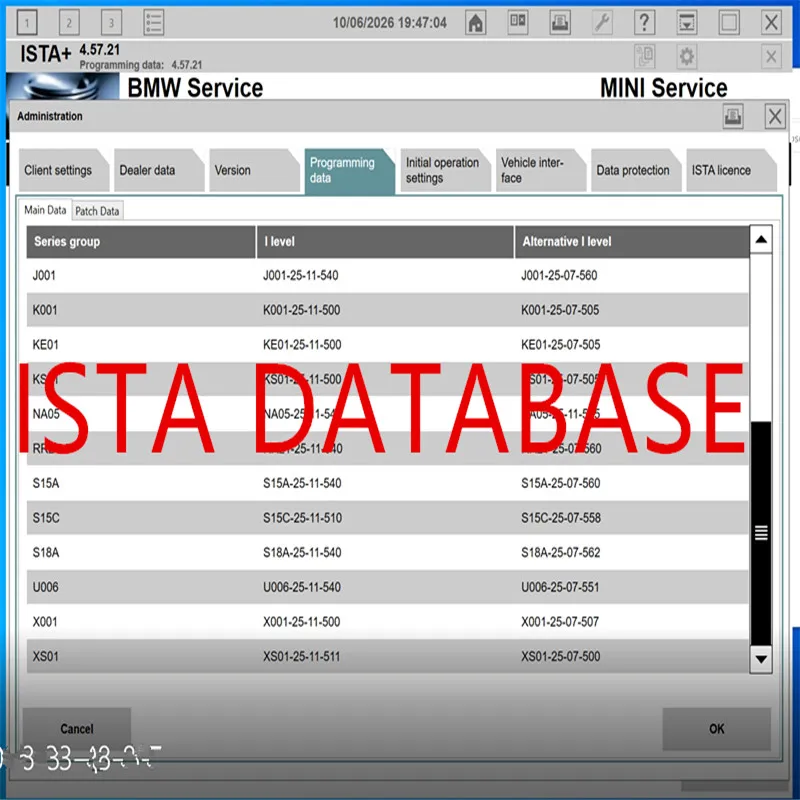Select the Main Data sub-tab
Viewport: 800px width, 800px height.
[45, 210]
